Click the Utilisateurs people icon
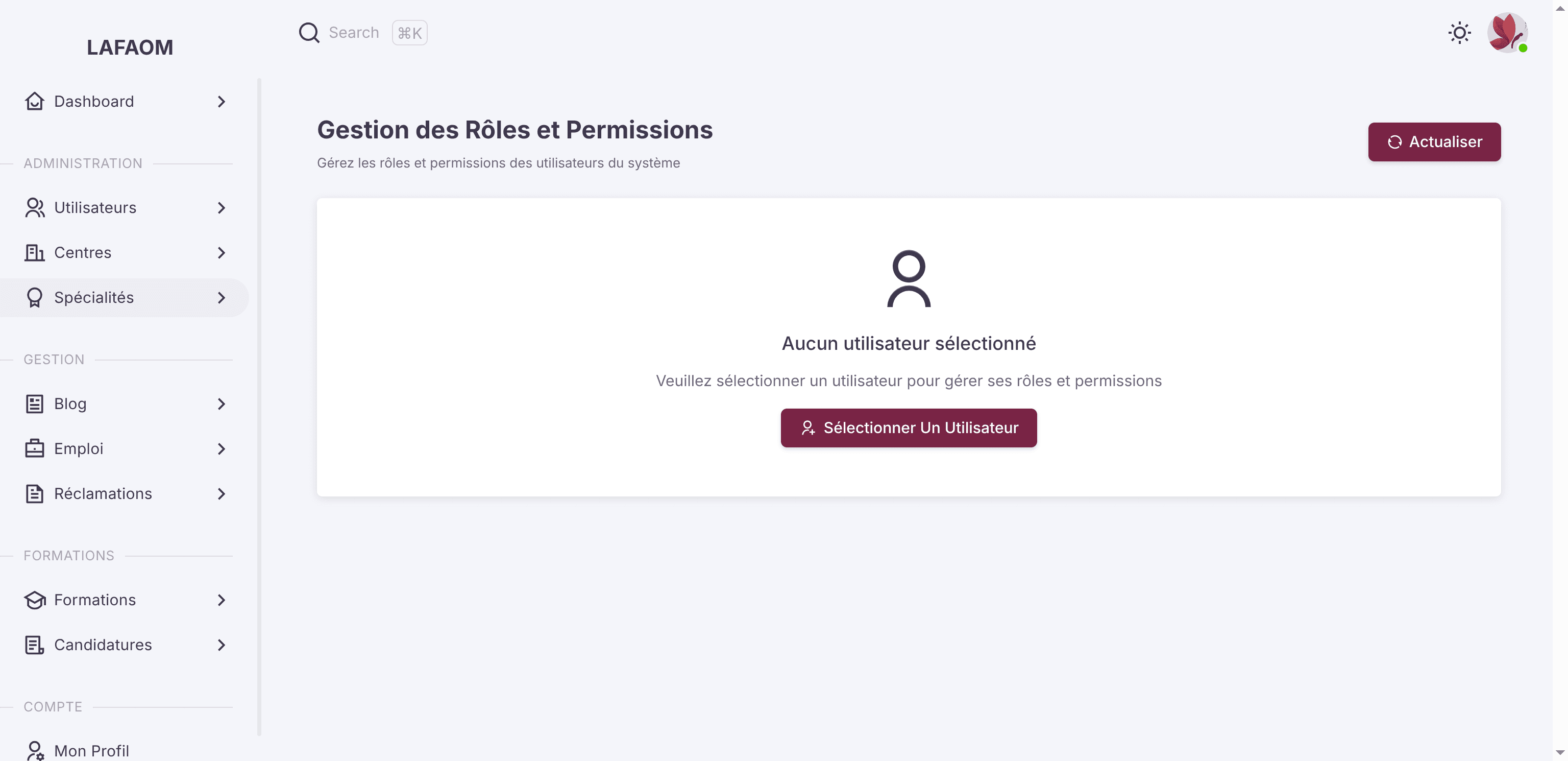The image size is (1568, 761). click(x=35, y=208)
